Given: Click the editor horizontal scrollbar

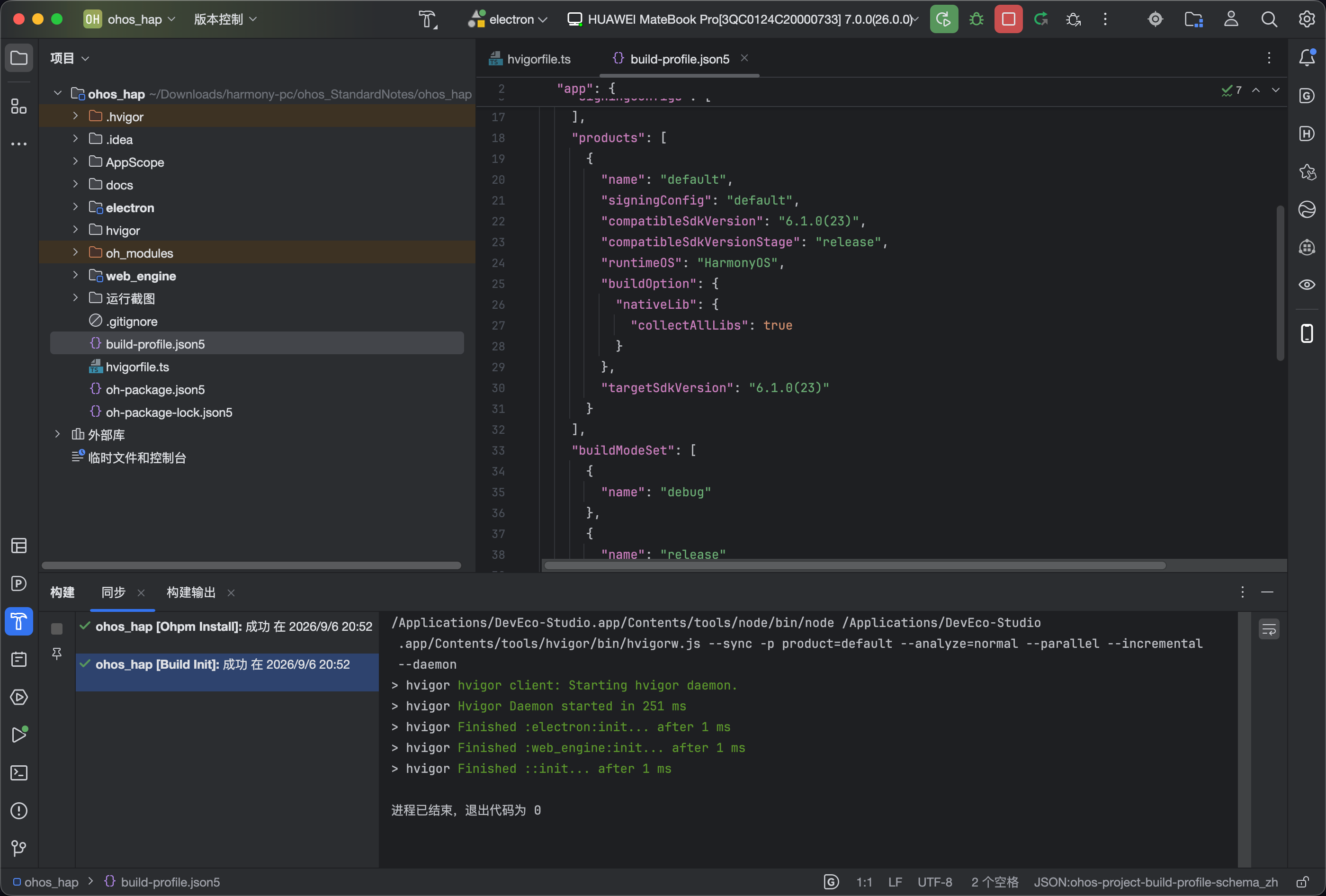Looking at the screenshot, I should click(855, 565).
